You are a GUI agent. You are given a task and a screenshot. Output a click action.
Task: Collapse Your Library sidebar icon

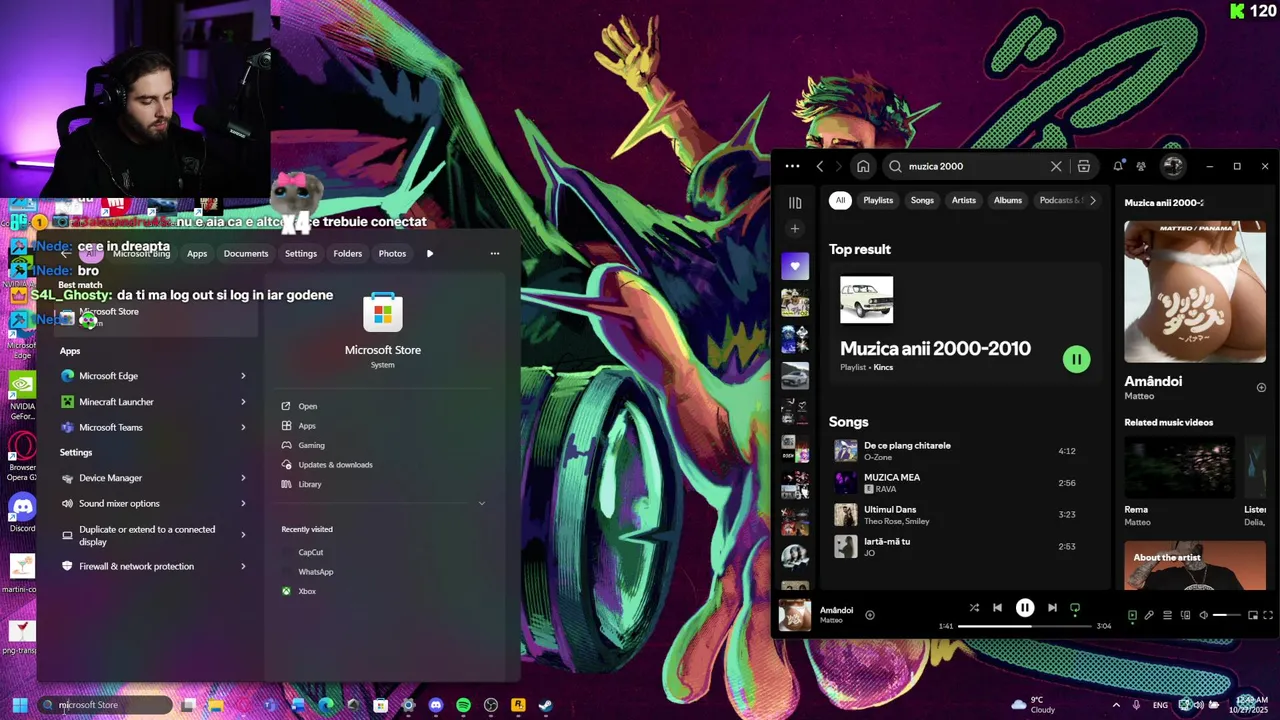pyautogui.click(x=795, y=203)
